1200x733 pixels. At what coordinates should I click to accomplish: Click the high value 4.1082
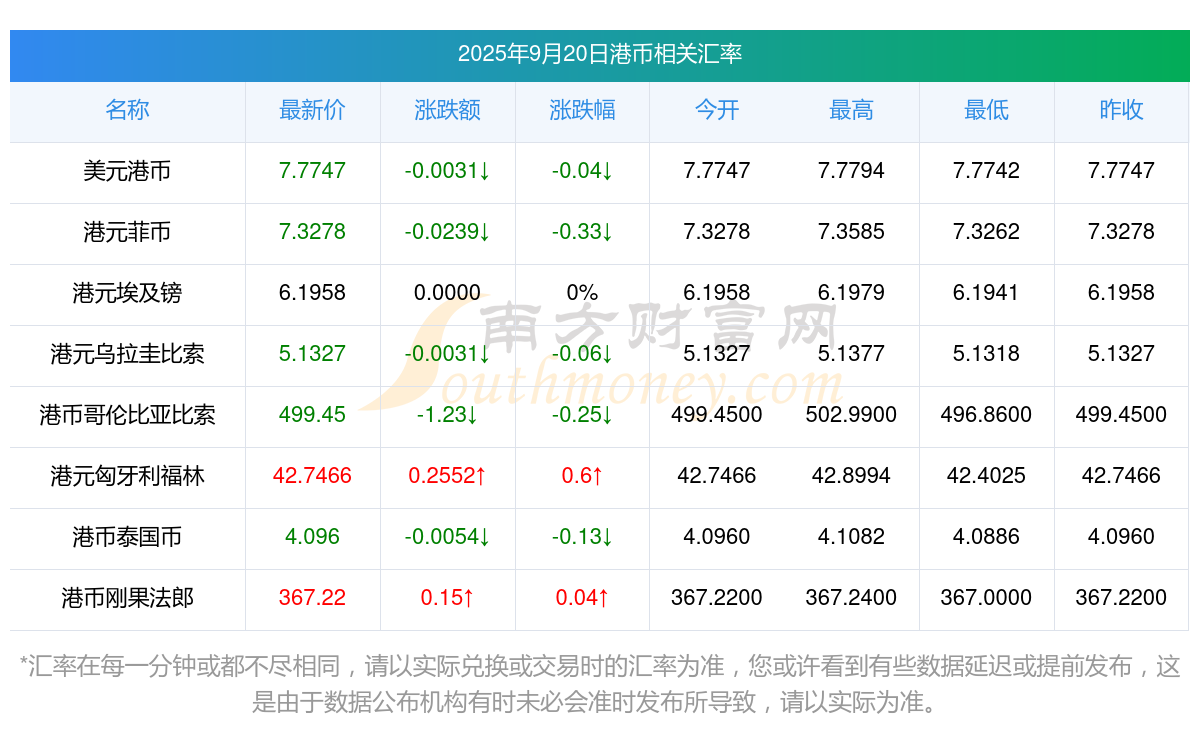(852, 537)
